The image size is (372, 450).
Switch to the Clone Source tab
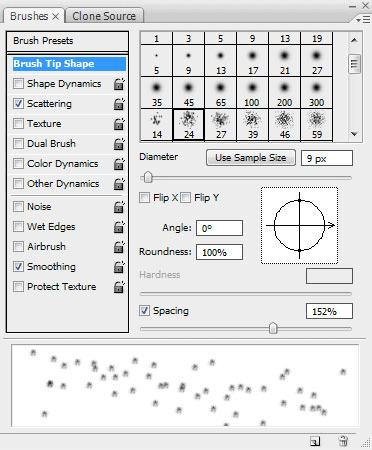click(x=104, y=16)
